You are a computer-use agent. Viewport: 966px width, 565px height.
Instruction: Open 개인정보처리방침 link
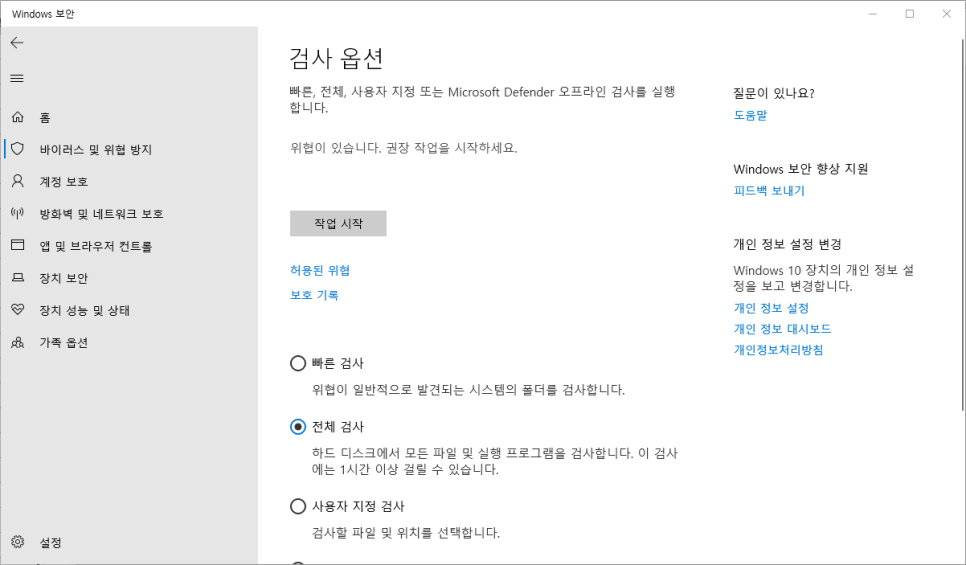click(778, 349)
